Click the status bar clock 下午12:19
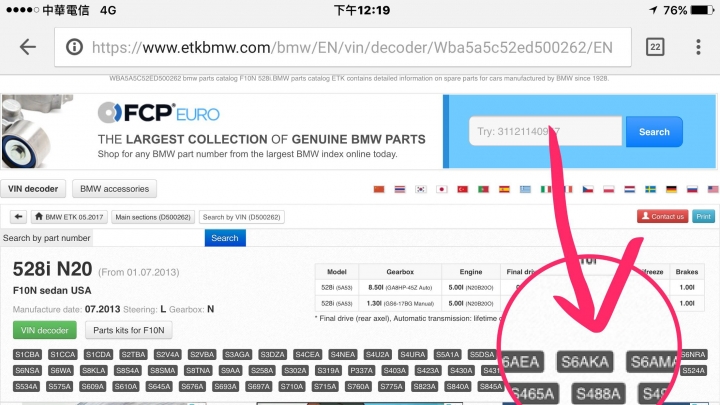720x405 pixels. pyautogui.click(x=362, y=10)
